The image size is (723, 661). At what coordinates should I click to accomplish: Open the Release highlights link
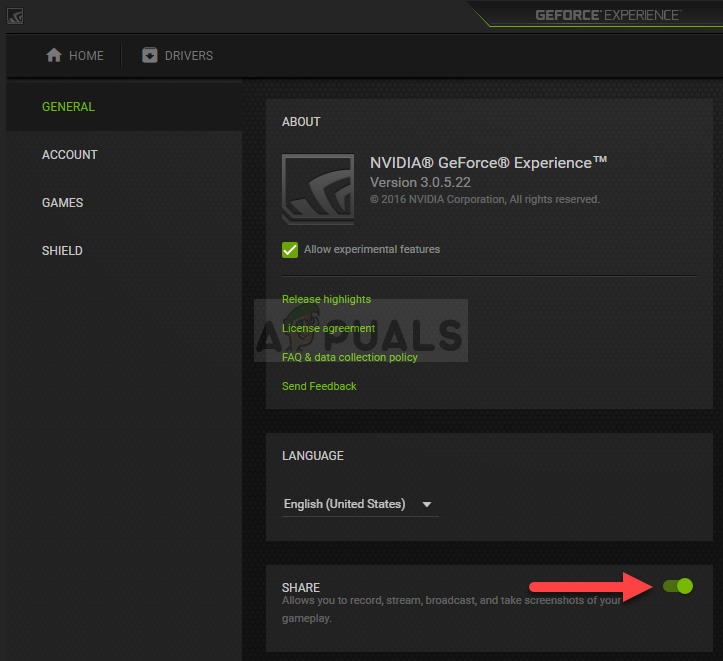[x=326, y=299]
